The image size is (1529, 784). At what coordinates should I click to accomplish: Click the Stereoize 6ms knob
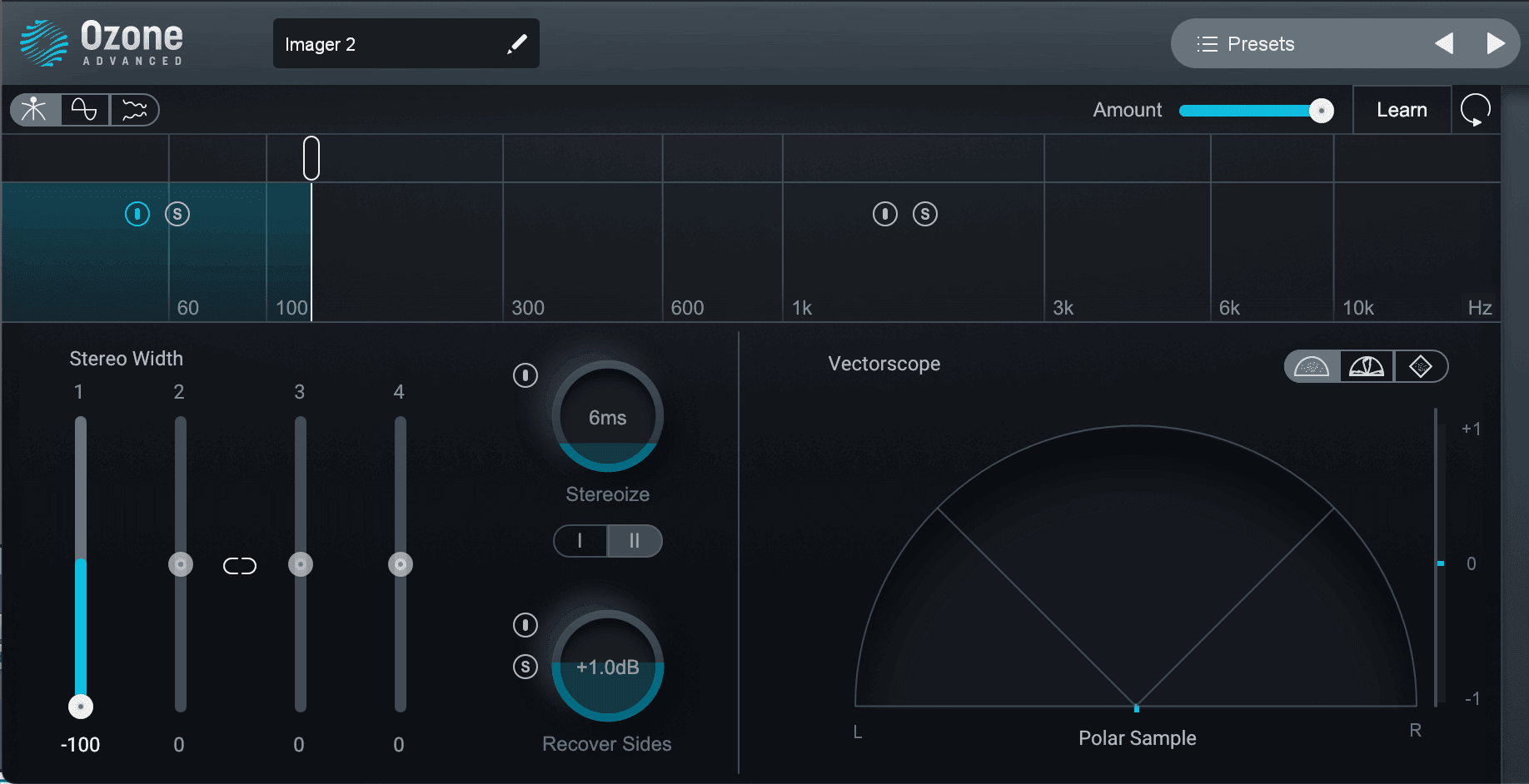(x=608, y=416)
